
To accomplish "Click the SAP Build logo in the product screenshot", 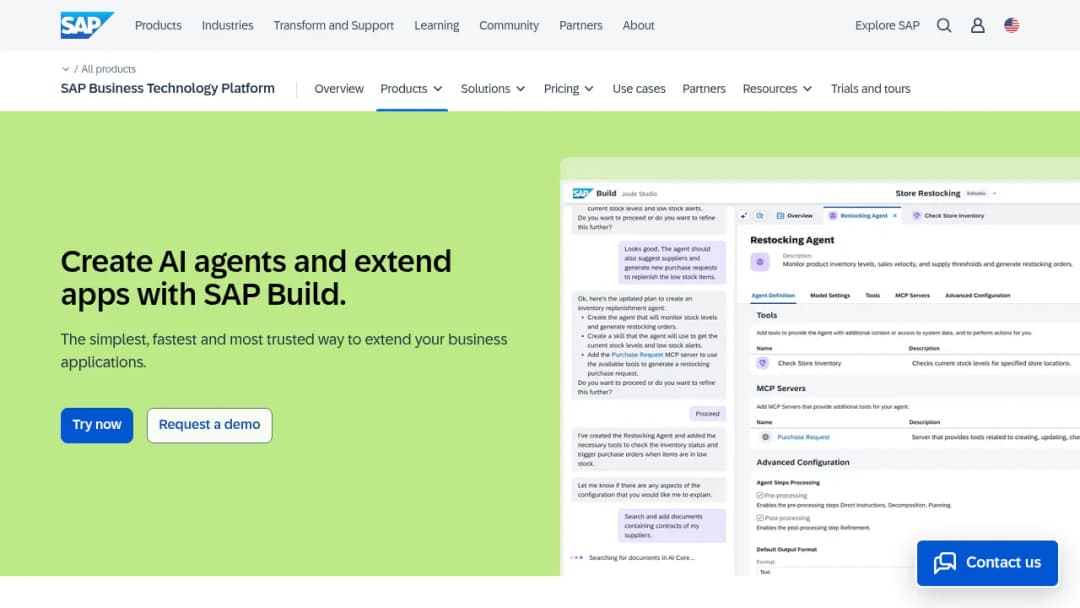I will 583,193.
